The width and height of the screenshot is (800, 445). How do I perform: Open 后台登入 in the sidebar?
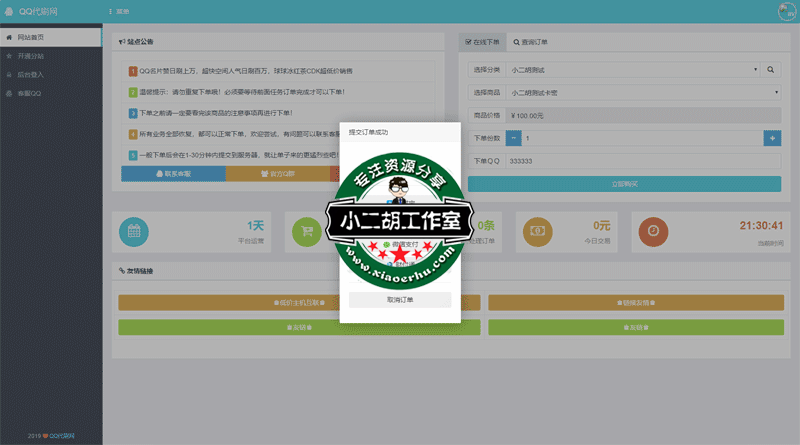coord(31,74)
